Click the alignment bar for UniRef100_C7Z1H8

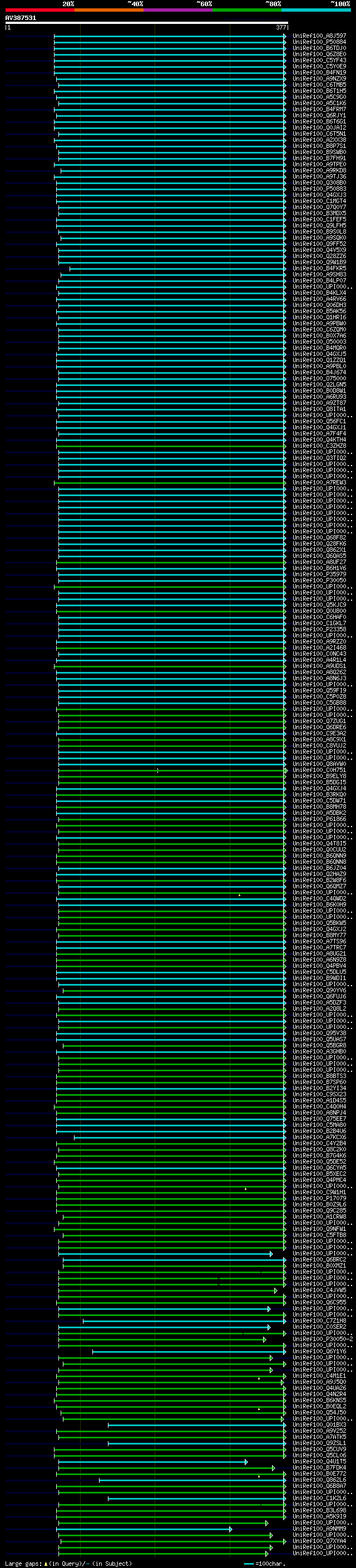[184, 1321]
